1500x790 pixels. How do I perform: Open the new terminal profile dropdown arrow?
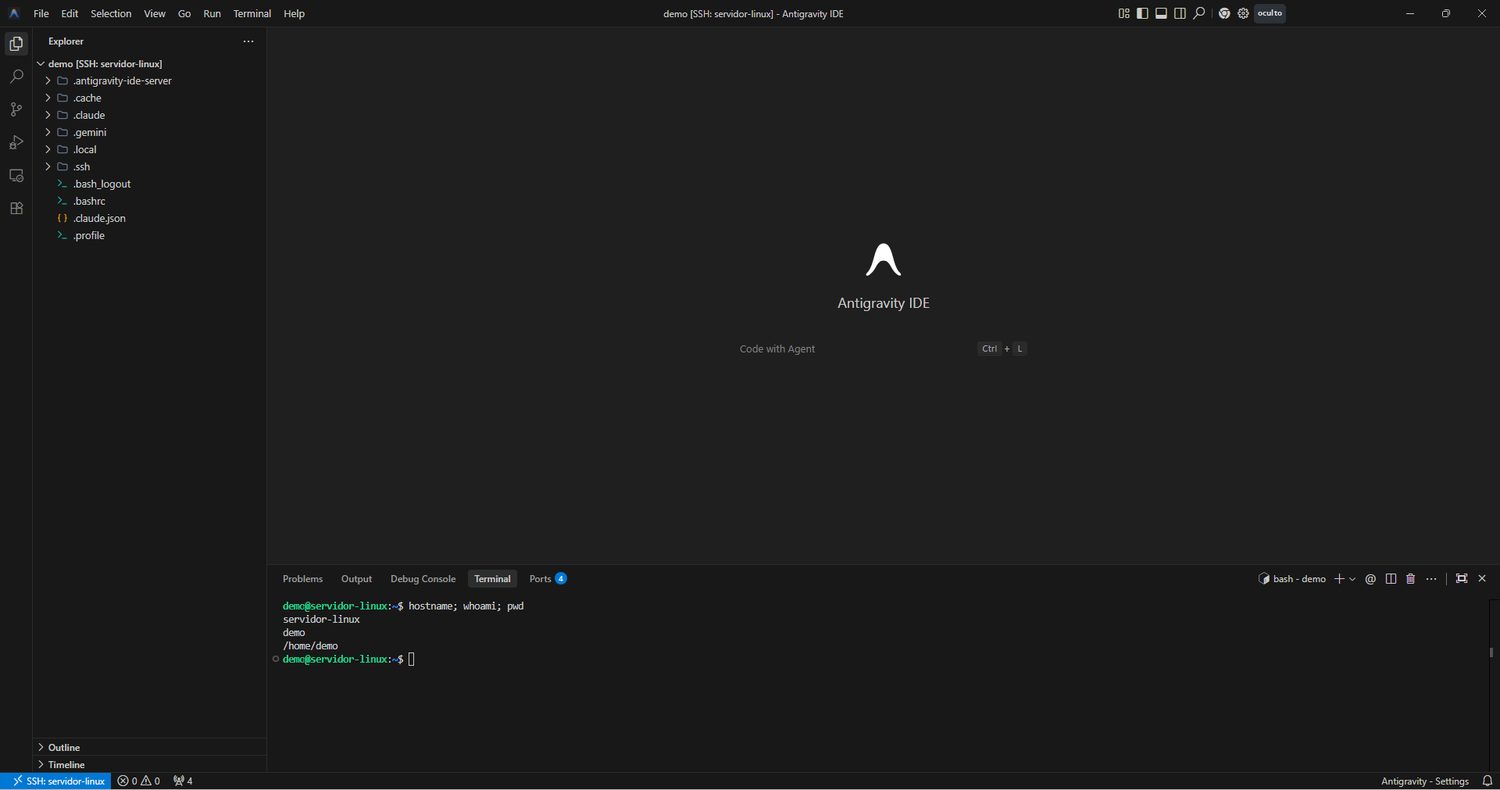click(x=1353, y=579)
